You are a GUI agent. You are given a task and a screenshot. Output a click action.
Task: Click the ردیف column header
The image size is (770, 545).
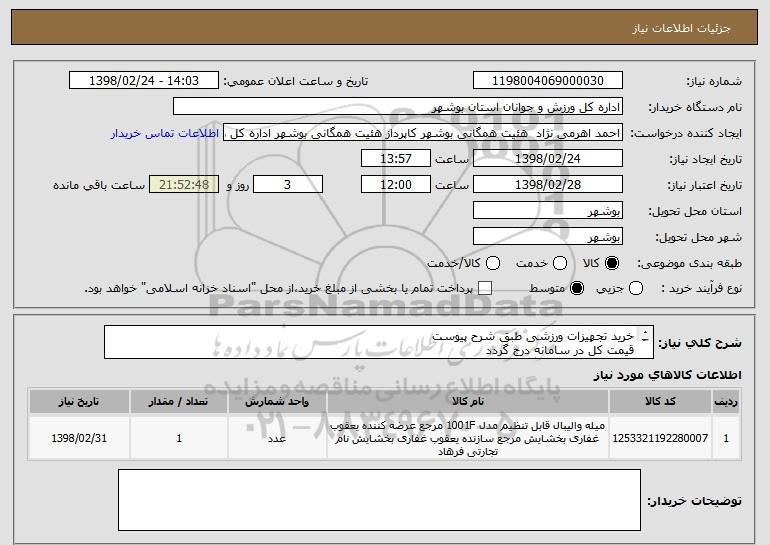pos(726,401)
